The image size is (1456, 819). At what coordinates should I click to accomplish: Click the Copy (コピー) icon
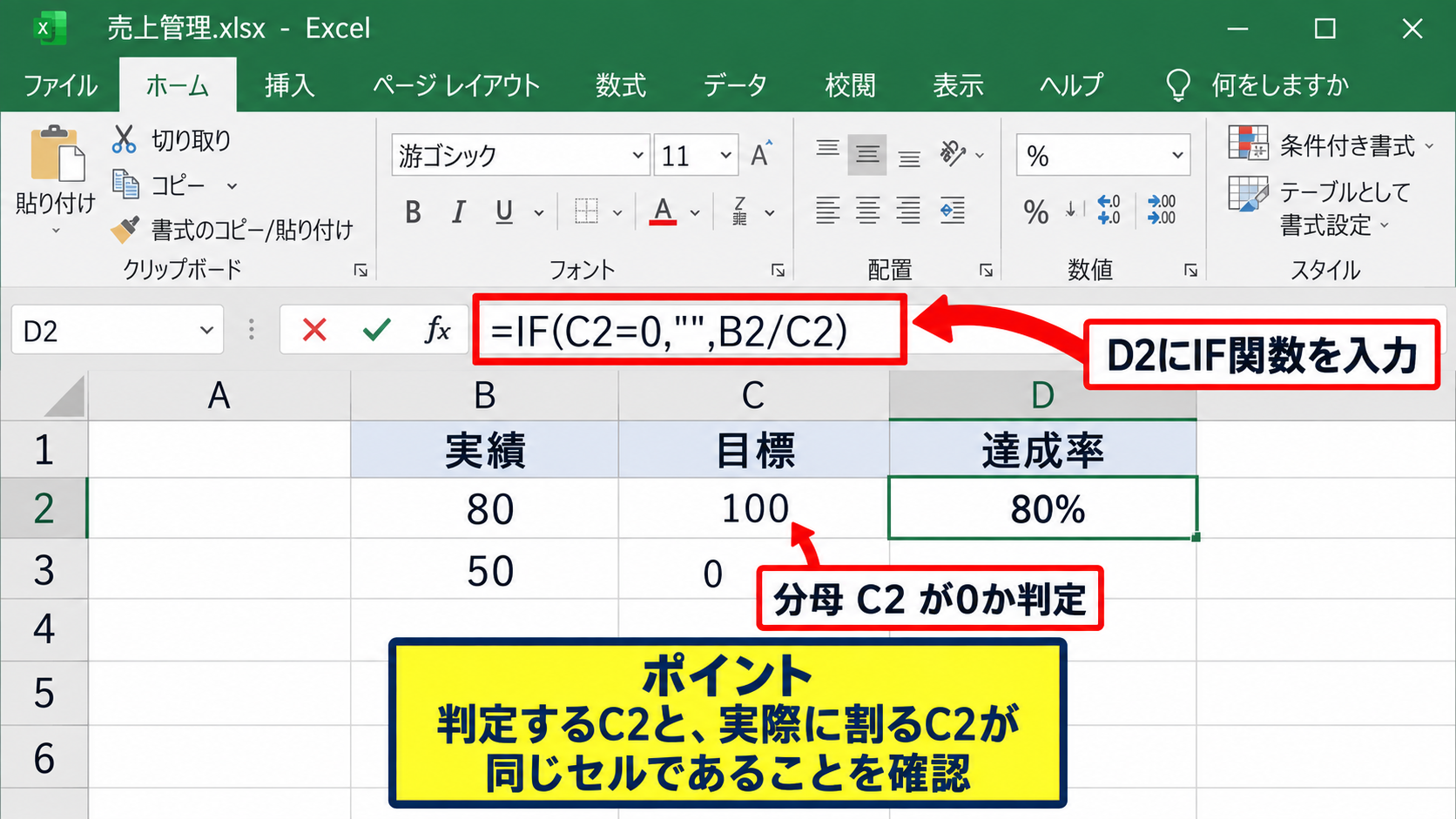[125, 185]
